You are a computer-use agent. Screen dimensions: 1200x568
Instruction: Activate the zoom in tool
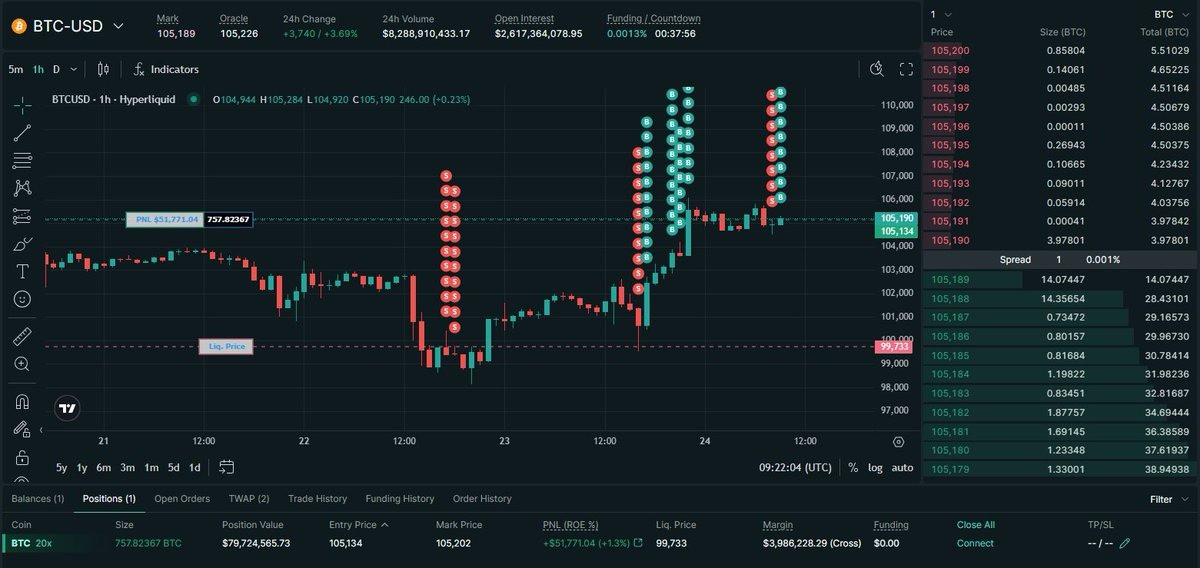tap(22, 364)
